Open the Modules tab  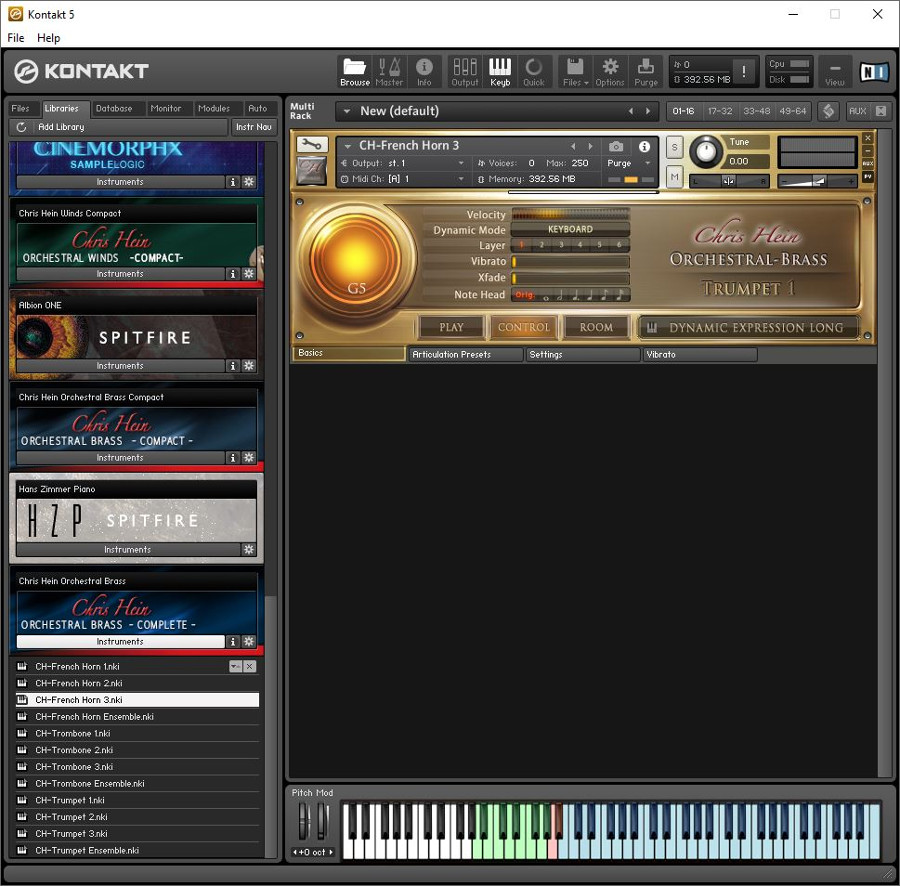214,108
